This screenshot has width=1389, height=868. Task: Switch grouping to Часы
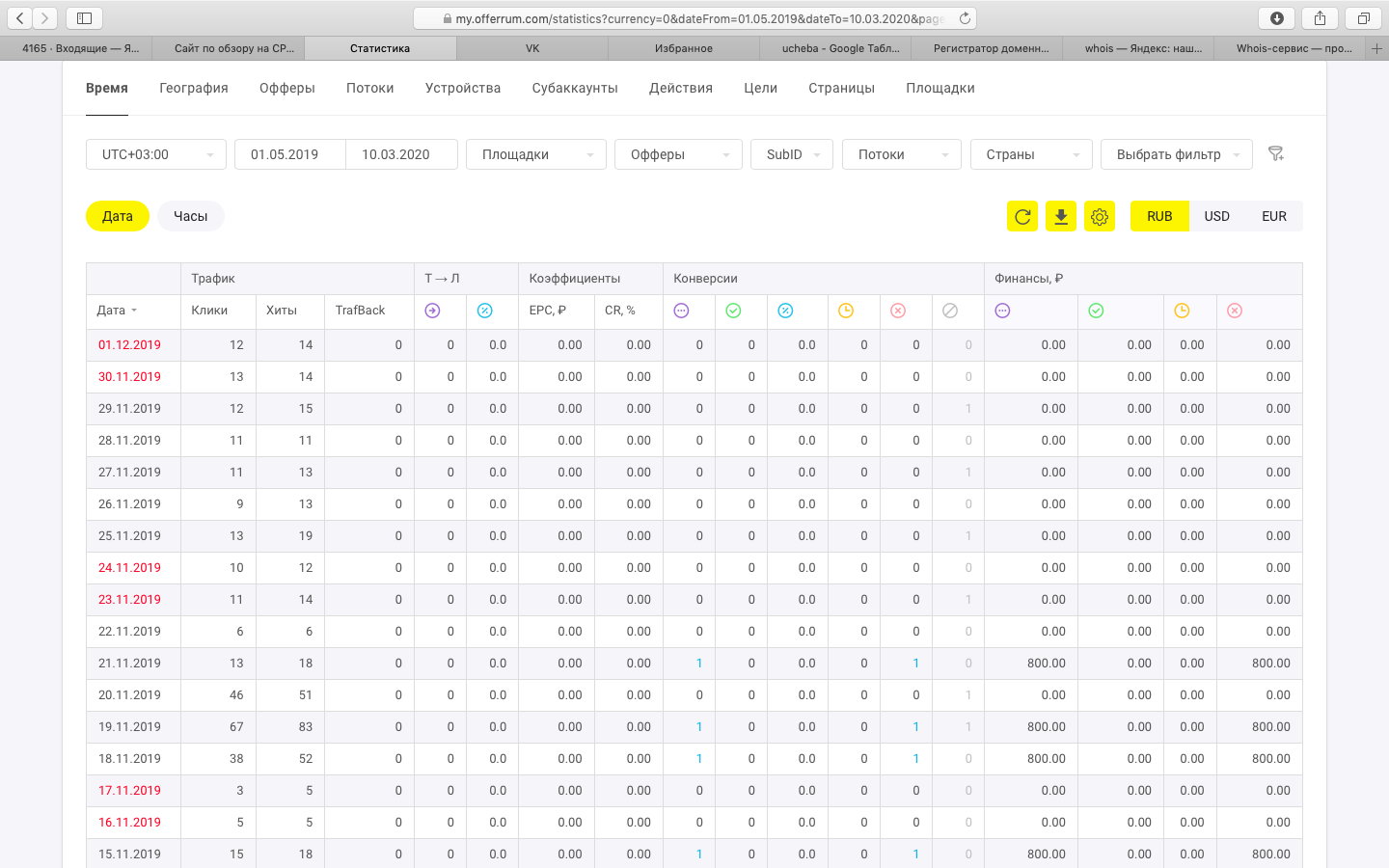tap(191, 216)
